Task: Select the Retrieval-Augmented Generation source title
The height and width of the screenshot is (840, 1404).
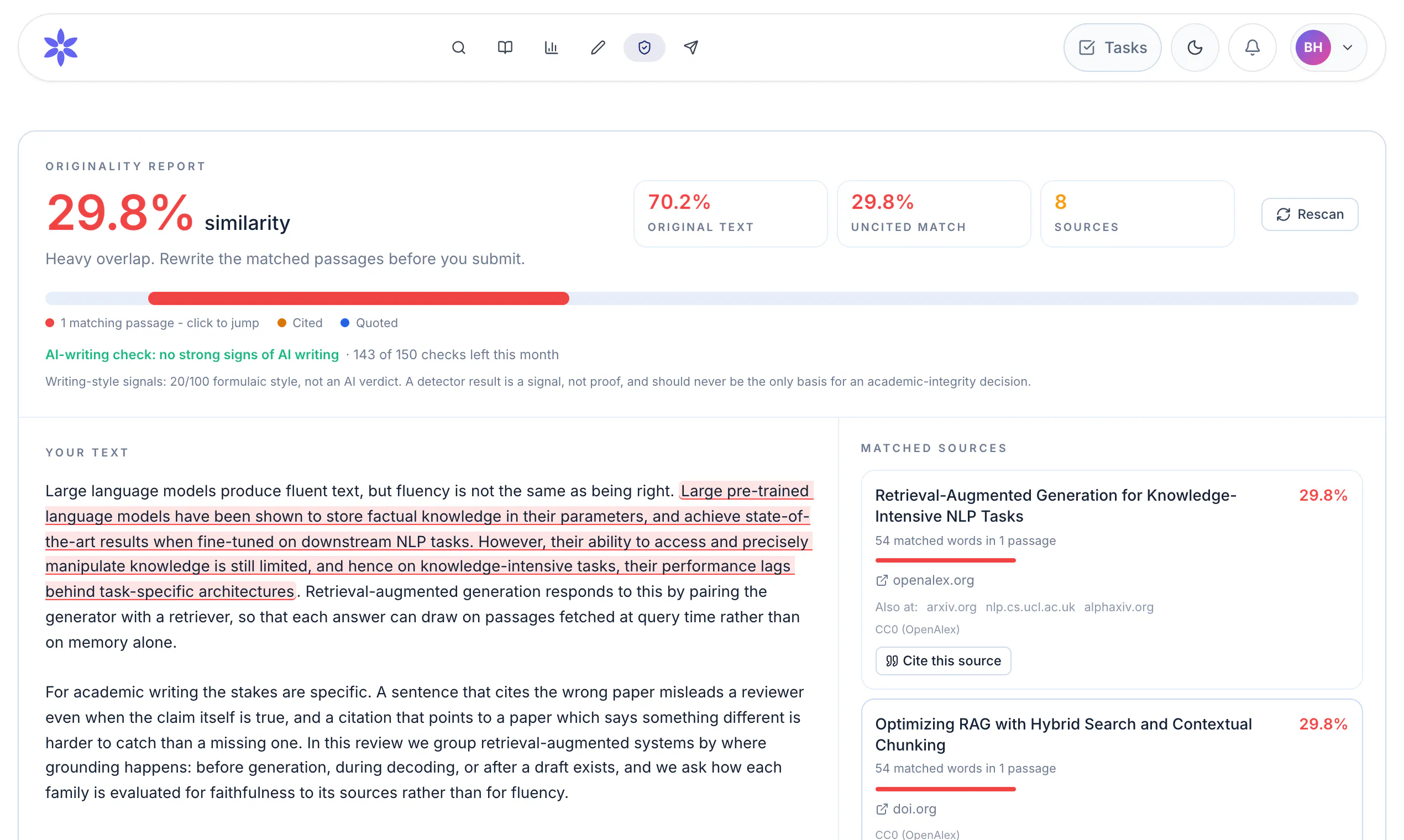Action: pos(1055,506)
